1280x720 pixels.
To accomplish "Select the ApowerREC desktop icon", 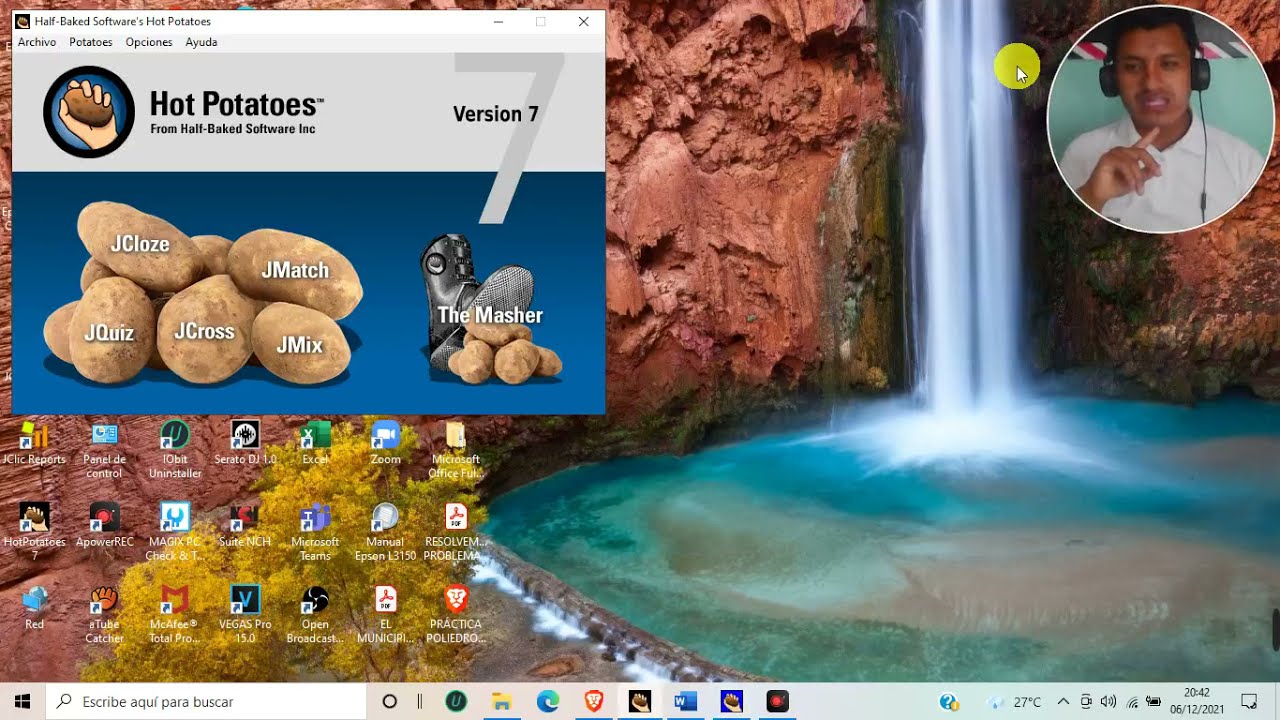I will (104, 527).
